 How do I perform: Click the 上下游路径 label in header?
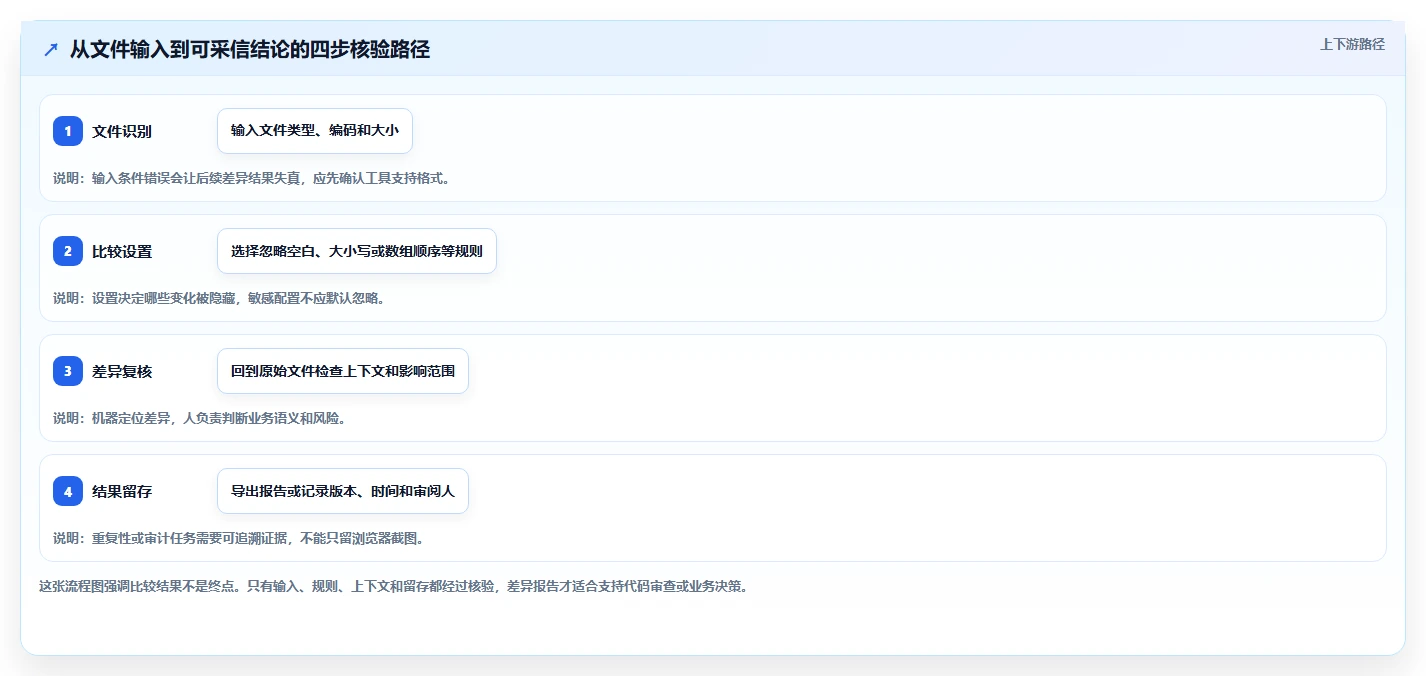click(x=1352, y=44)
